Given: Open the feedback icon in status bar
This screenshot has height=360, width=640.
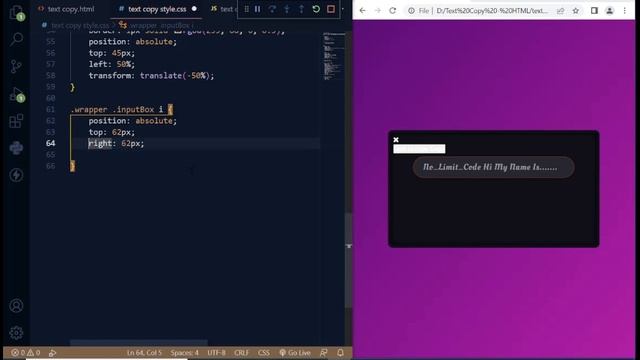Looking at the screenshot, I should tap(324, 353).
